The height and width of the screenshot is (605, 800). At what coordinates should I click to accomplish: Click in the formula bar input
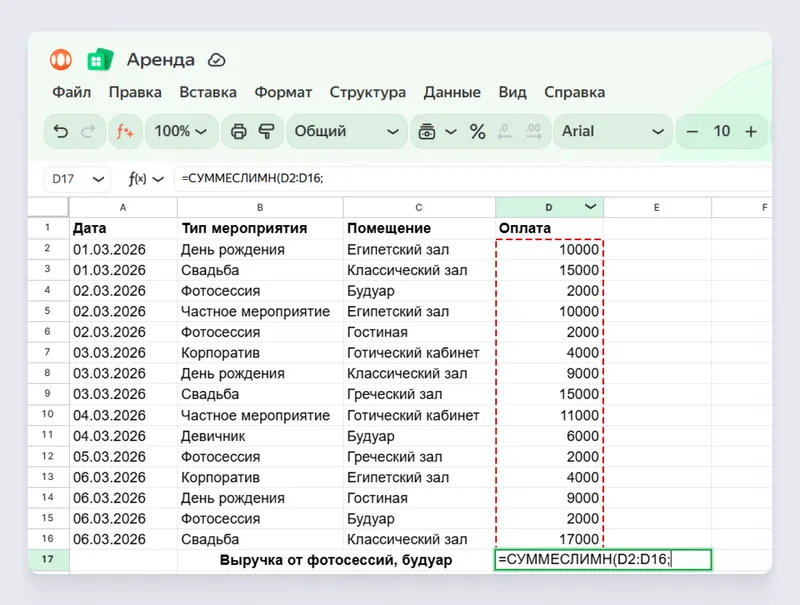pos(472,179)
